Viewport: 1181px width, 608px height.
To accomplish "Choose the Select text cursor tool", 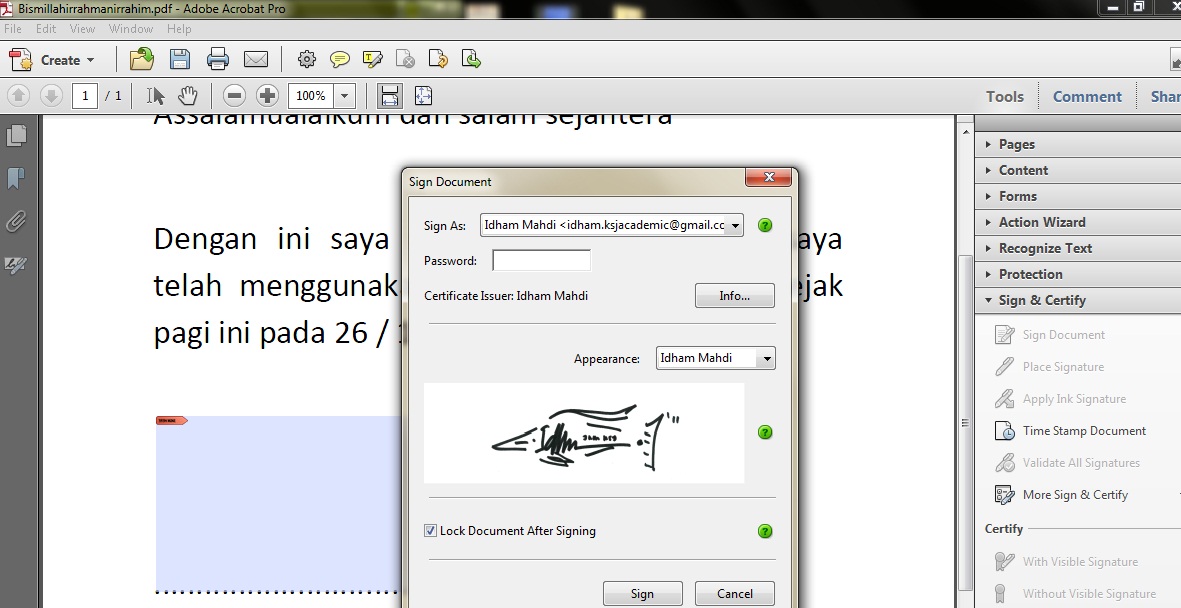I will [x=156, y=96].
